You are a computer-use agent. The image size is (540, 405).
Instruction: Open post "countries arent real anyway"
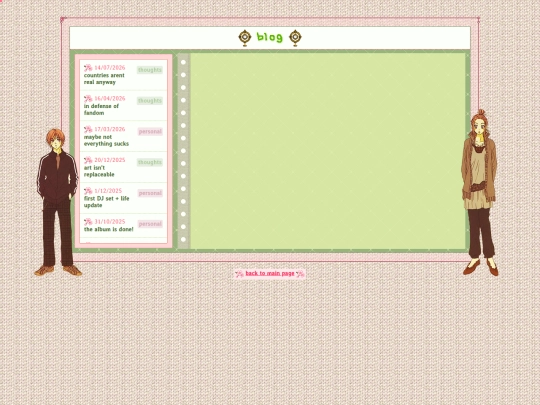coord(104,79)
